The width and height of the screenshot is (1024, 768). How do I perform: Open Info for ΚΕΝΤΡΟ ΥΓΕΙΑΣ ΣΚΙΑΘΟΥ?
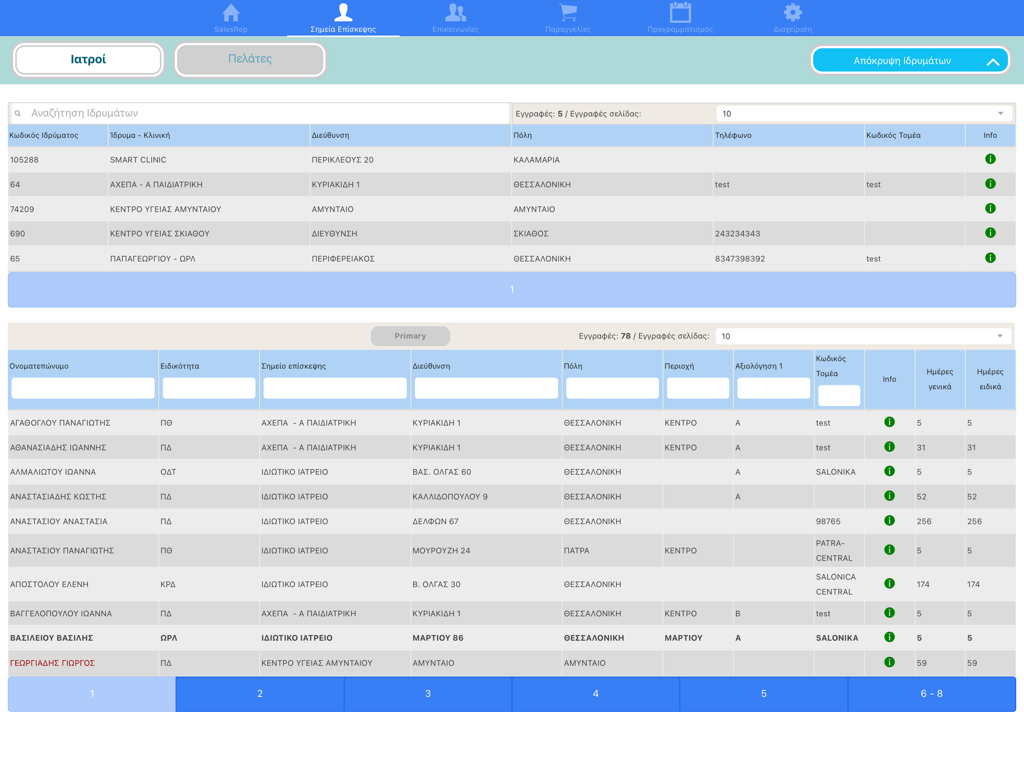(x=990, y=233)
